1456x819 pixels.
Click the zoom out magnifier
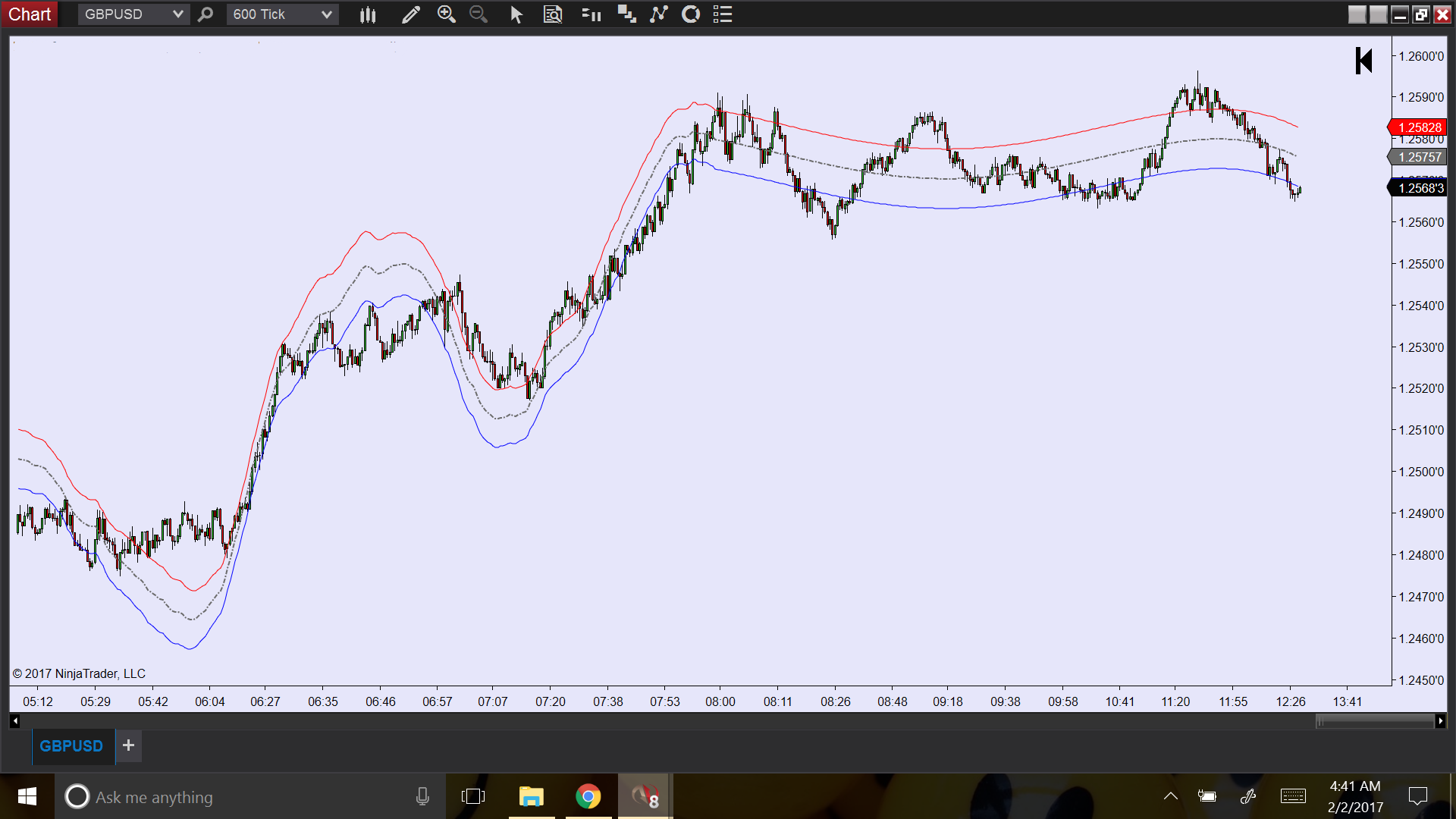pos(478,14)
